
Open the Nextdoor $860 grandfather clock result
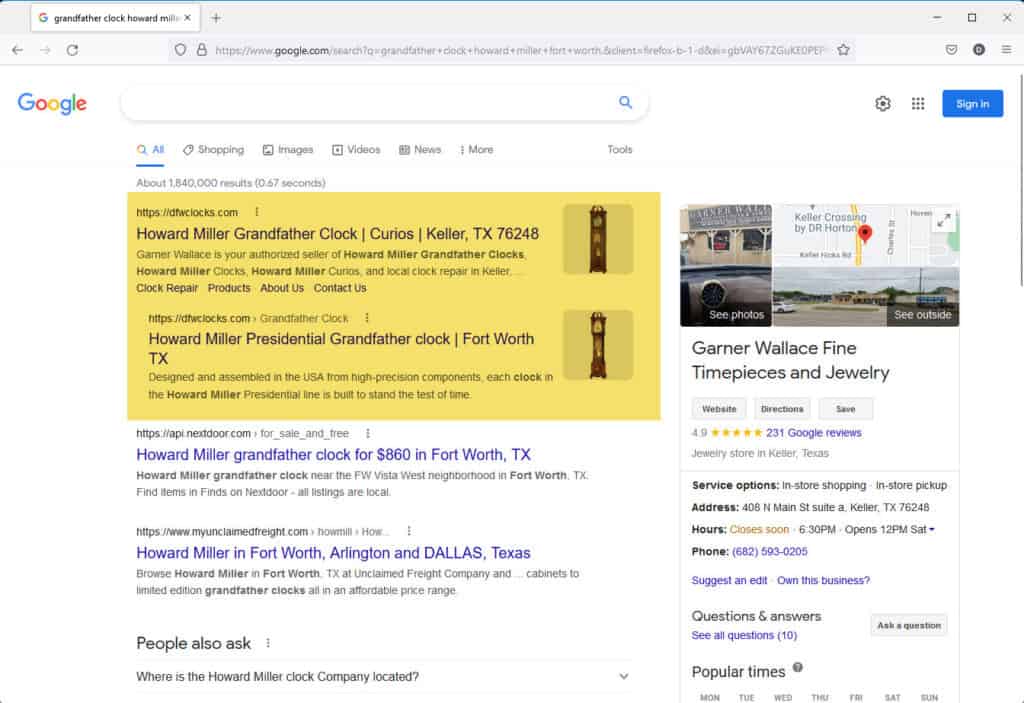click(334, 455)
